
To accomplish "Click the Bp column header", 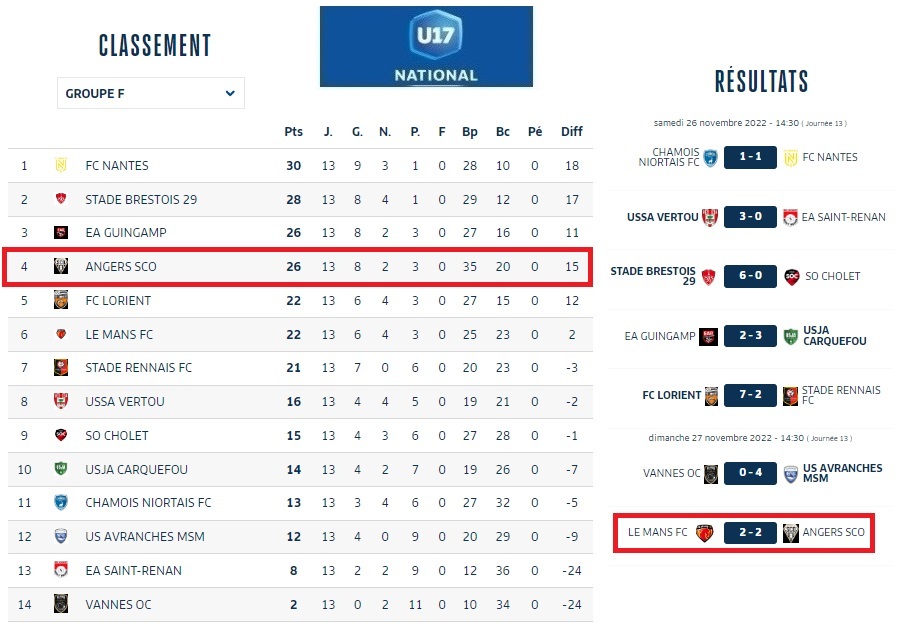I will coord(470,132).
